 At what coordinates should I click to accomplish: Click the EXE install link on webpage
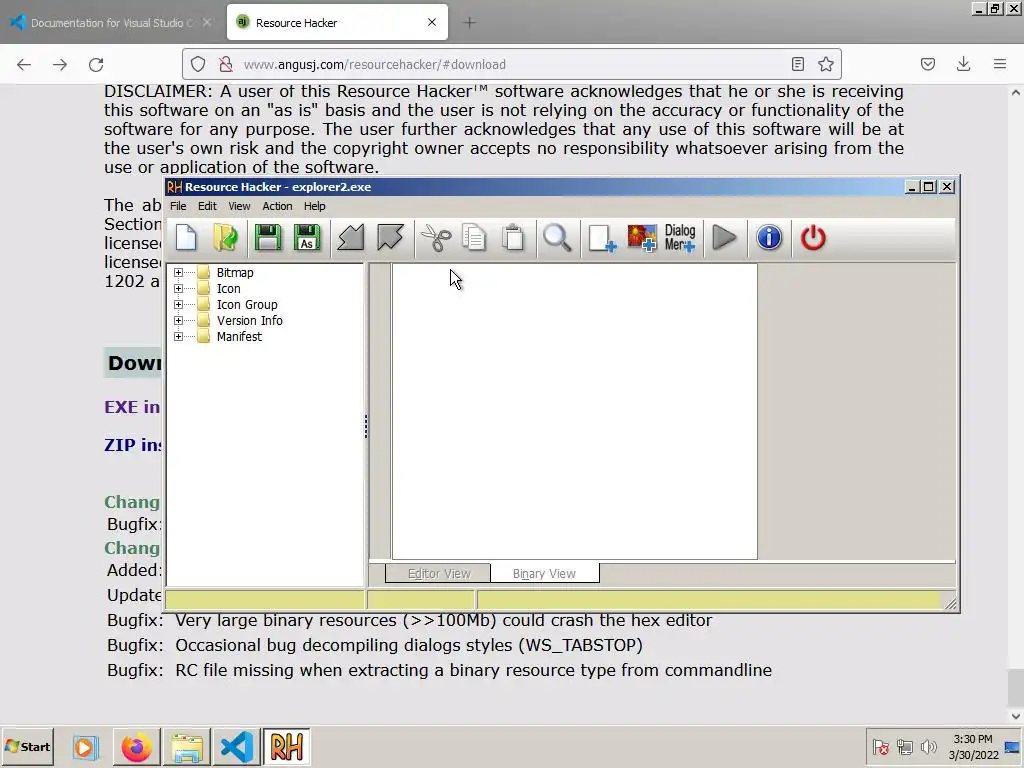pyautogui.click(x=132, y=407)
